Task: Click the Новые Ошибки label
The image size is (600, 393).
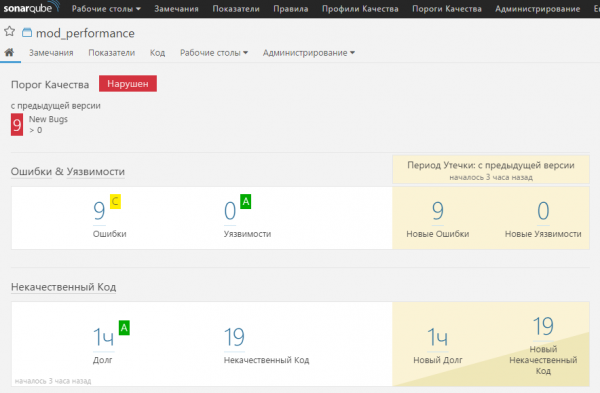Action: point(438,234)
